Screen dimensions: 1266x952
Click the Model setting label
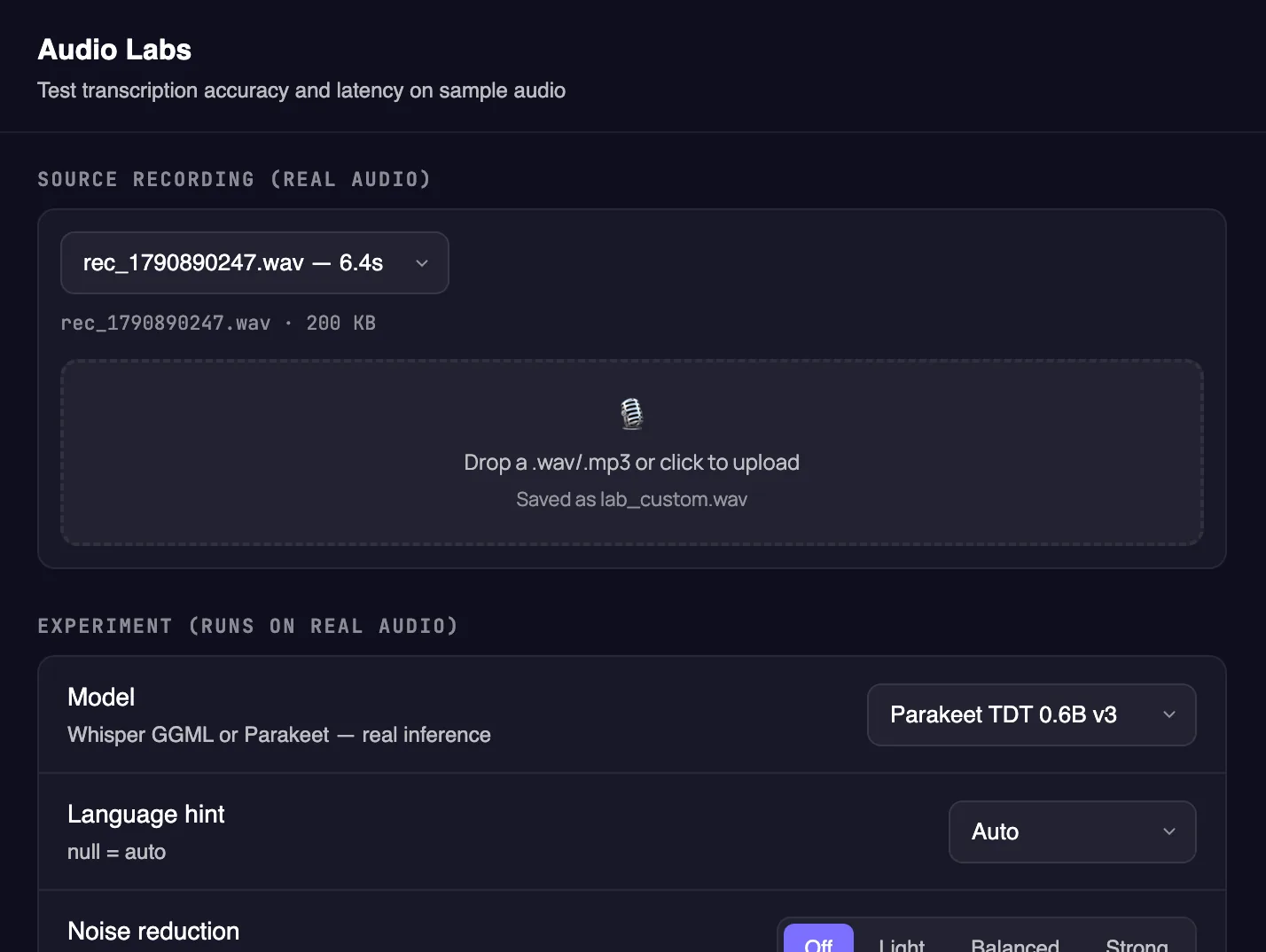point(101,698)
